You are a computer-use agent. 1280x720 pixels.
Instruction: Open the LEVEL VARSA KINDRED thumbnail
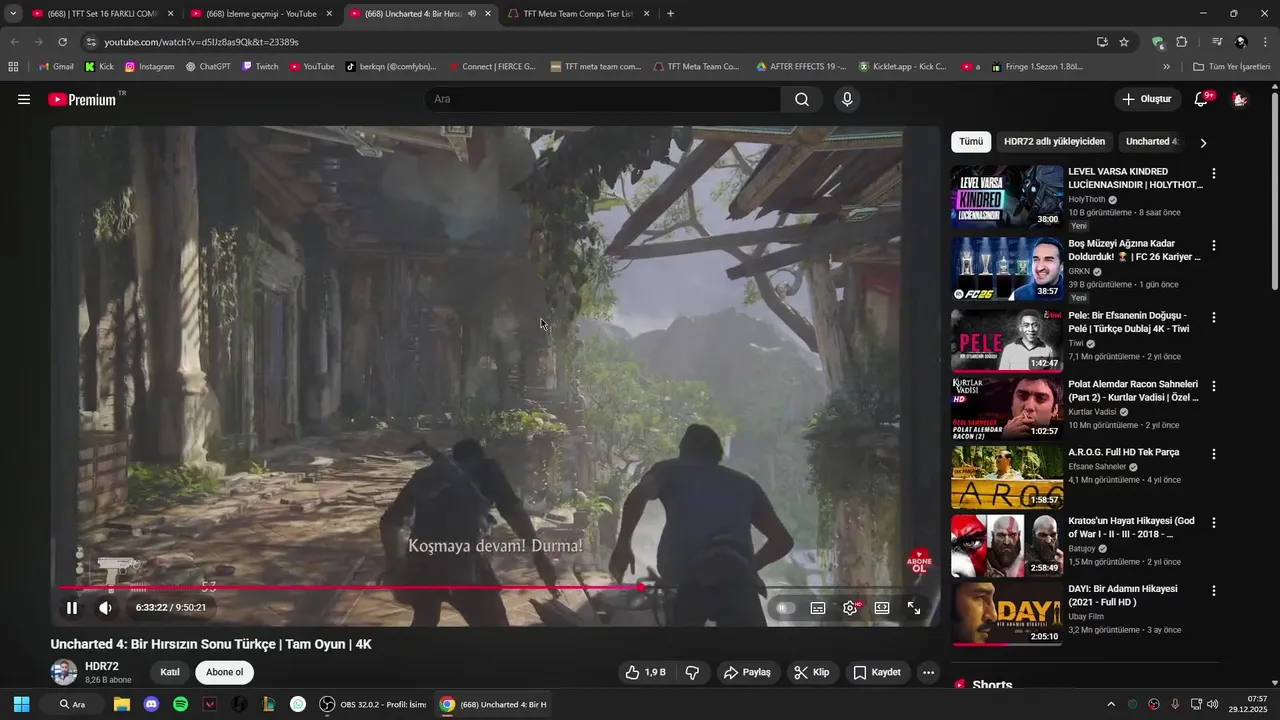1007,197
